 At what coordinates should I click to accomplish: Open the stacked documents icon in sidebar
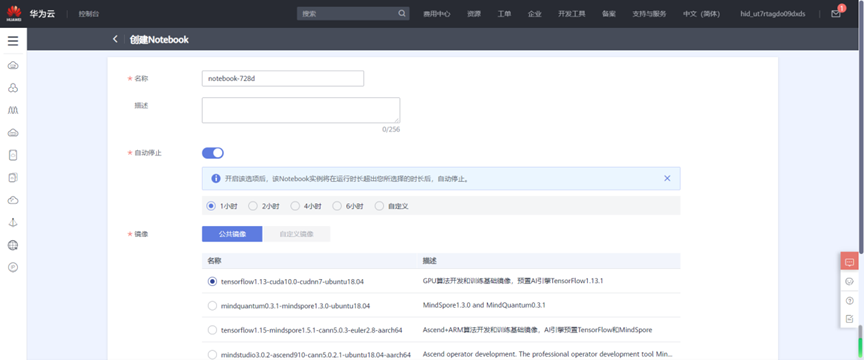[x=13, y=178]
